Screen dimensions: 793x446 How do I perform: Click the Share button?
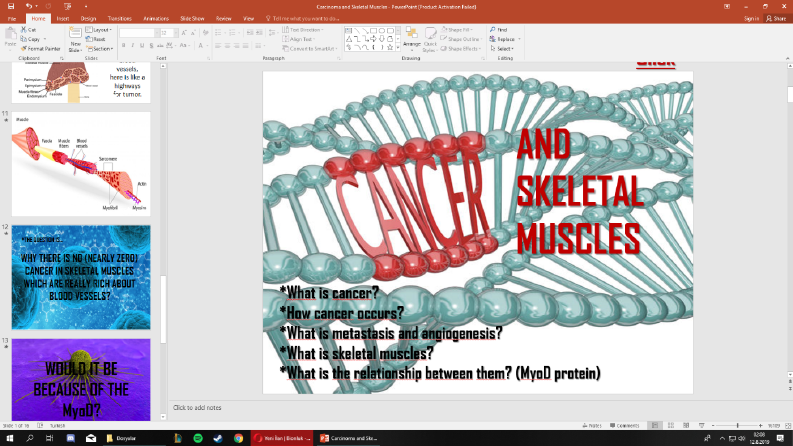[776, 18]
